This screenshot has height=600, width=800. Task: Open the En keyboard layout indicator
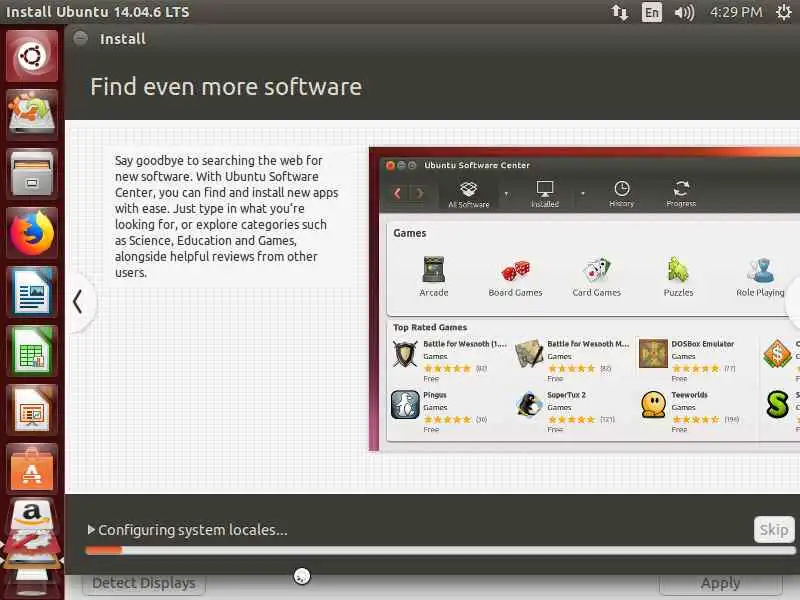pos(652,12)
